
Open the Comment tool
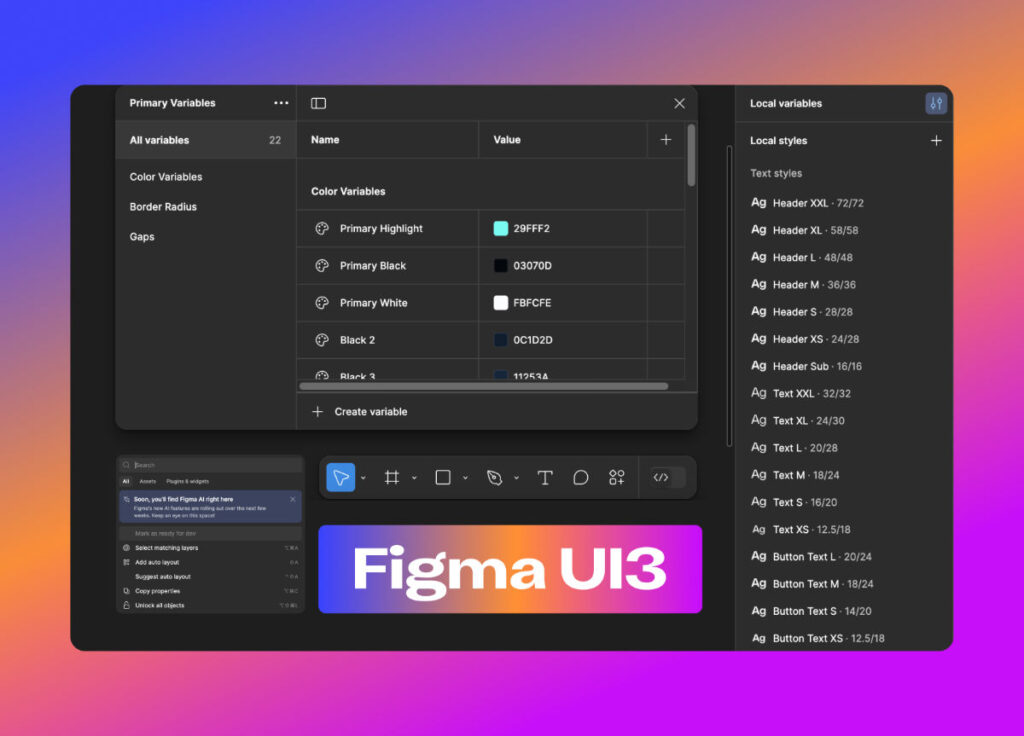tap(581, 478)
